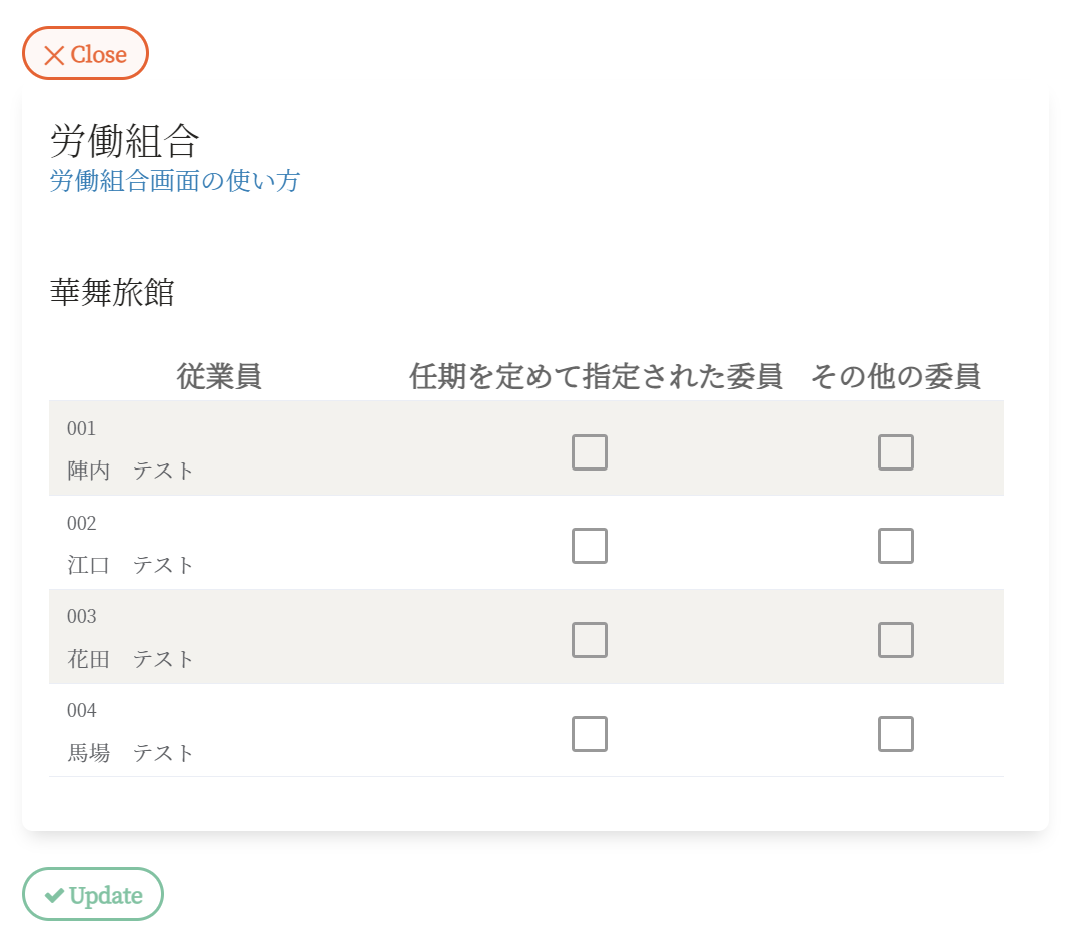Check その他の委員 for 江口 テスト

pos(896,546)
